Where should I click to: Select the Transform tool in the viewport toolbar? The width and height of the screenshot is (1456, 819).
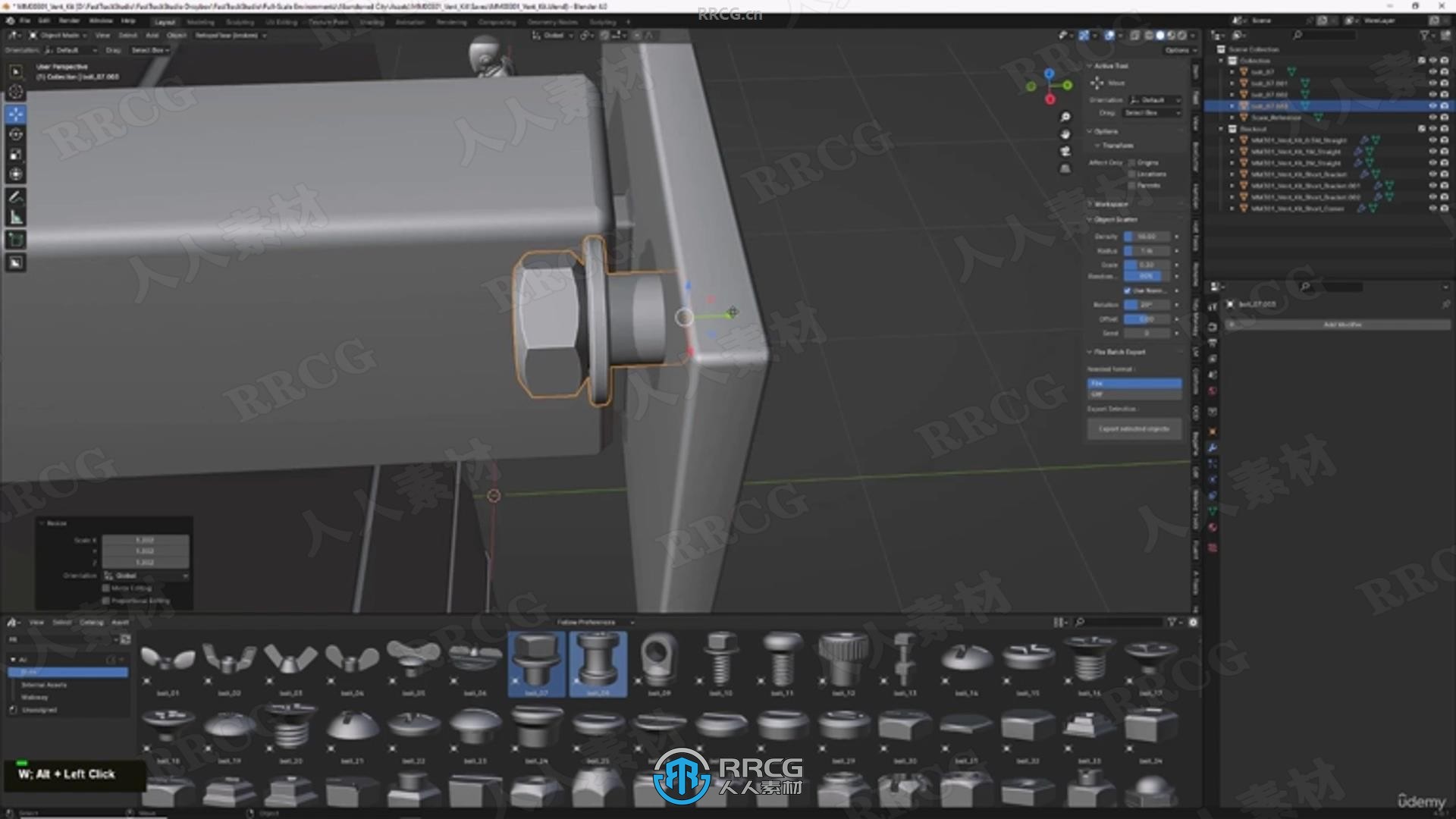click(x=15, y=174)
